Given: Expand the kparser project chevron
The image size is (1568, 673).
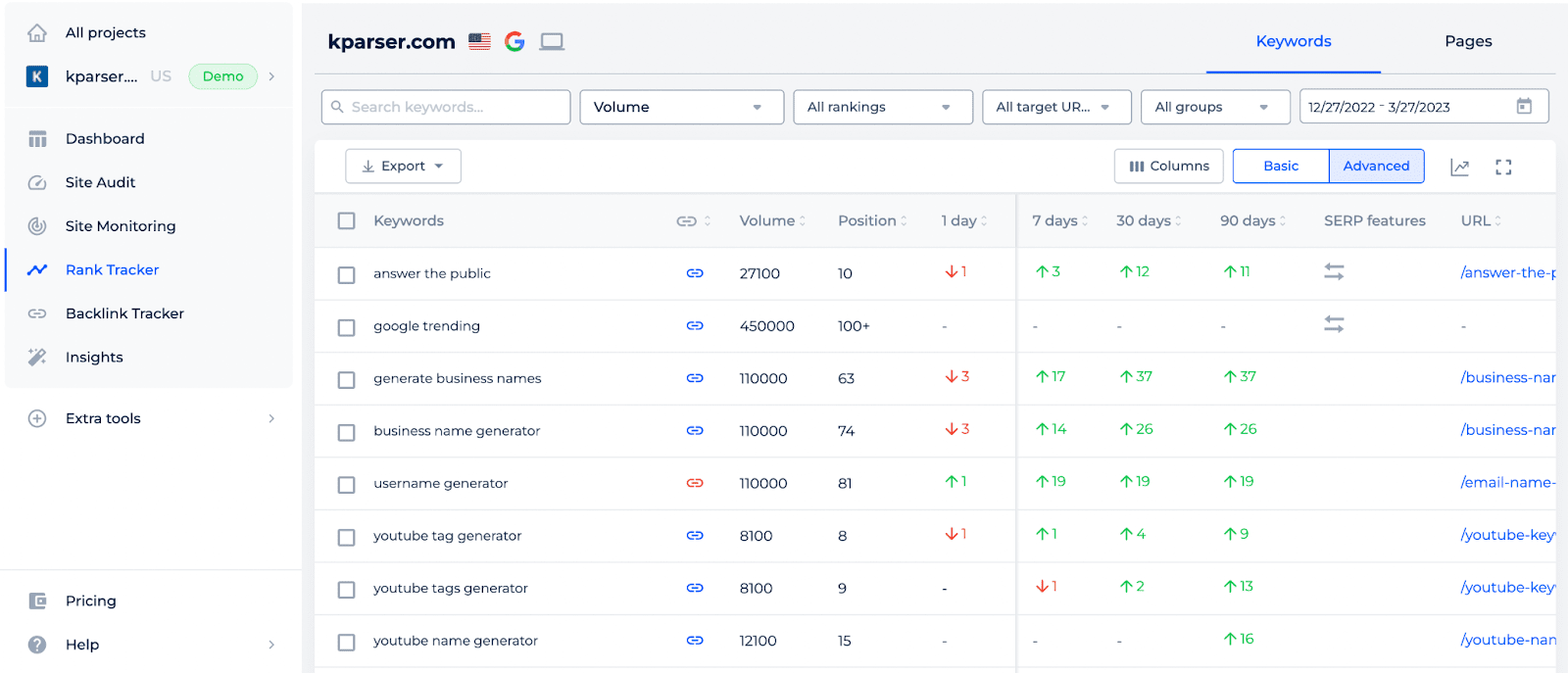Looking at the screenshot, I should pyautogui.click(x=271, y=76).
